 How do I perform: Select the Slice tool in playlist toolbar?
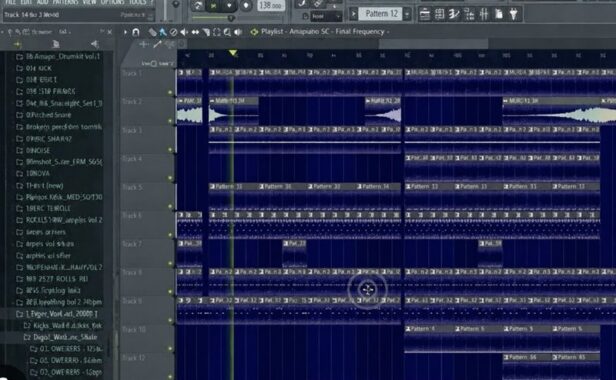tap(206, 32)
